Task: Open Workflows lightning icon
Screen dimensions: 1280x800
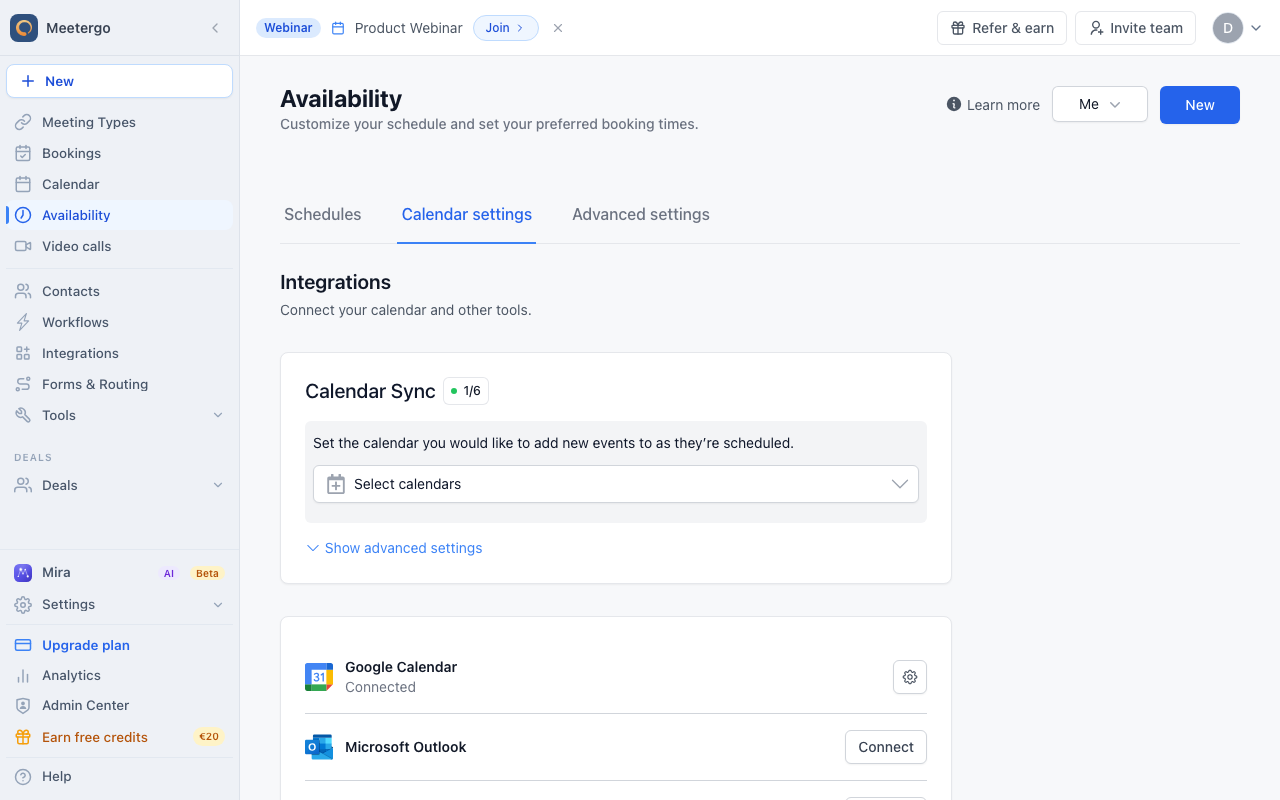Action: pyautogui.click(x=23, y=322)
